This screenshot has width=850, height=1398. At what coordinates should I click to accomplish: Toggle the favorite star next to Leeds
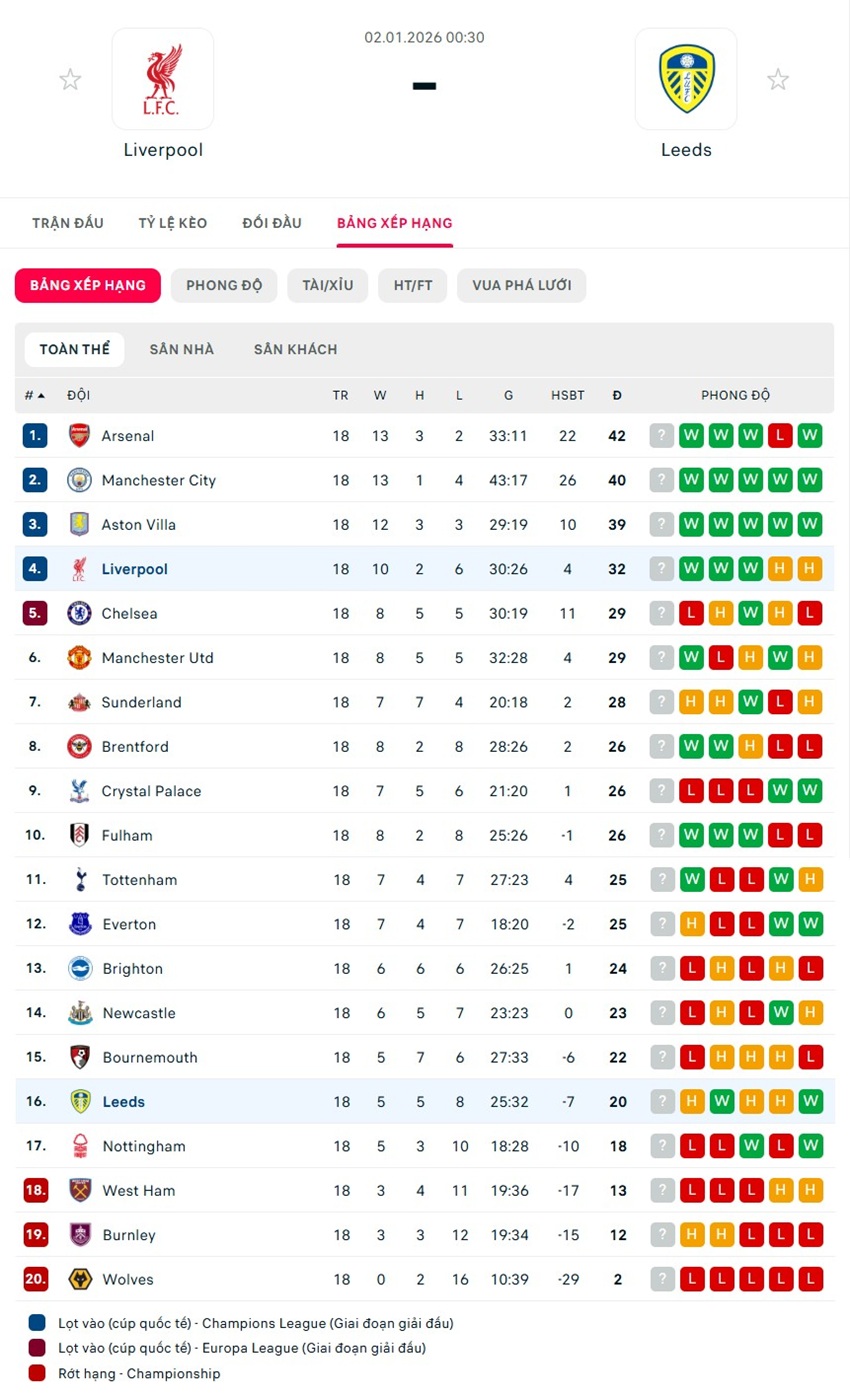tap(779, 79)
